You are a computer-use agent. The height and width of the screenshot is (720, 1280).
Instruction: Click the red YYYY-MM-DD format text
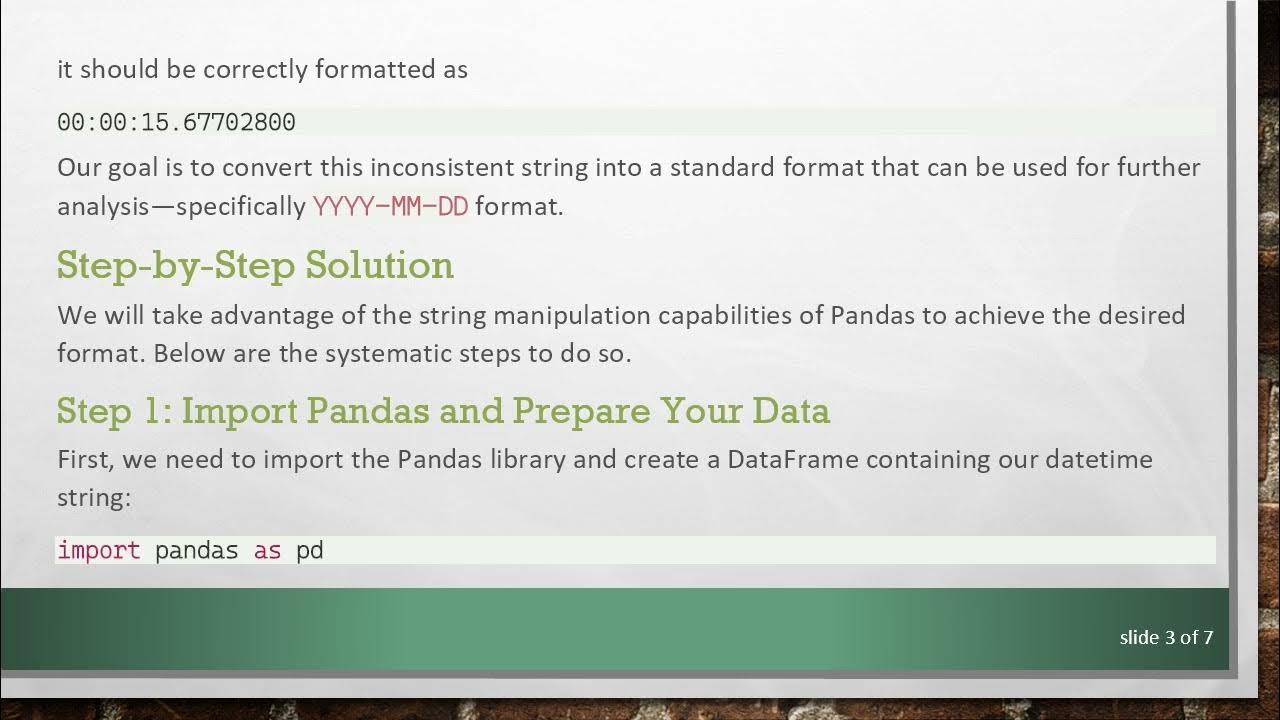point(390,207)
